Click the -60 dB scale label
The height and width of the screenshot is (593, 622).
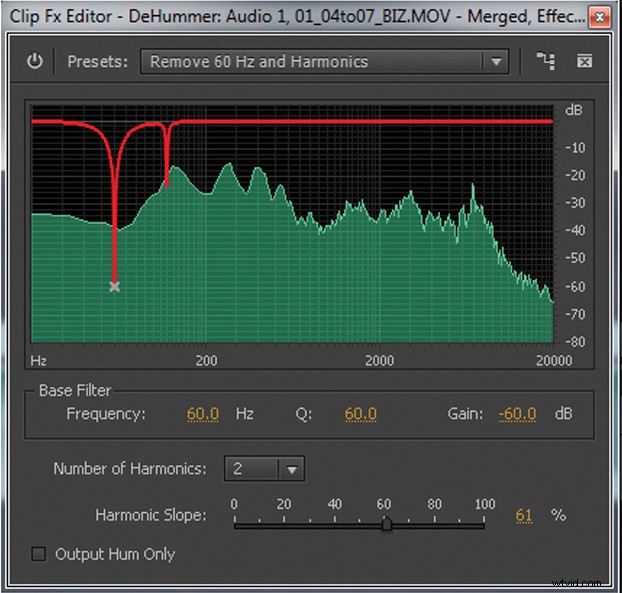click(x=575, y=286)
